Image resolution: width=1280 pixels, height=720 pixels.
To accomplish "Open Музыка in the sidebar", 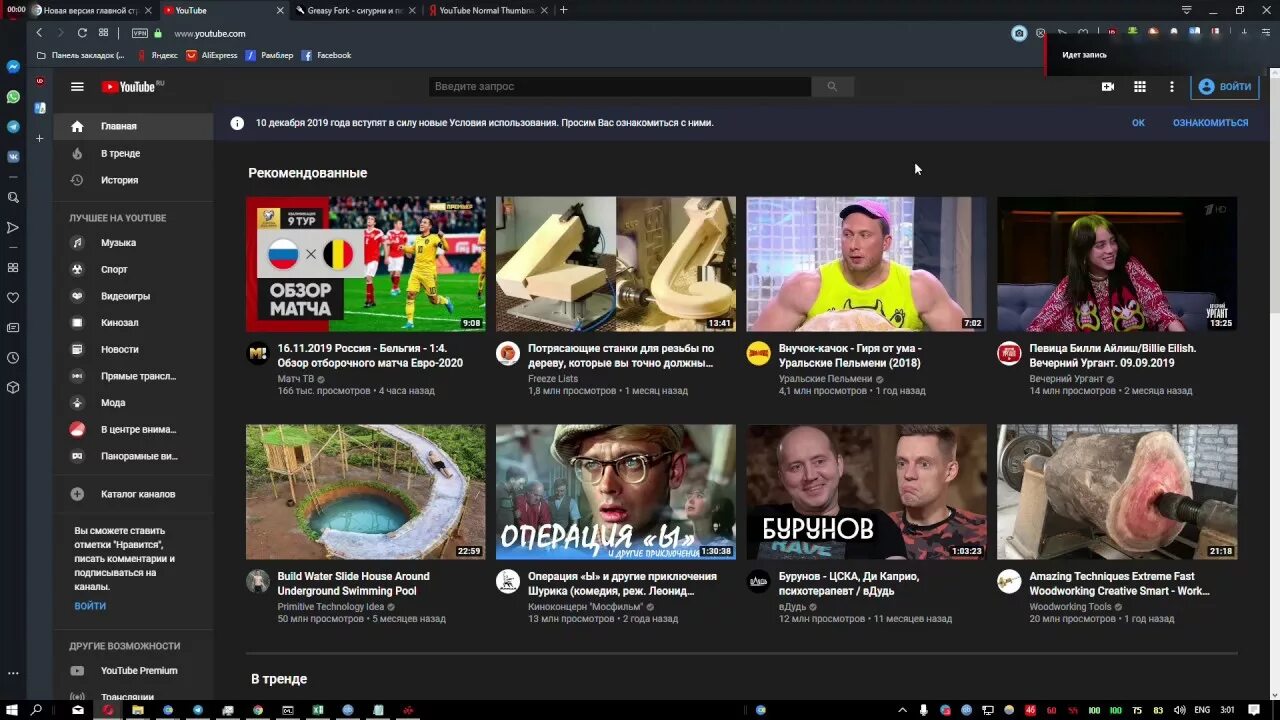I will (x=133, y=243).
